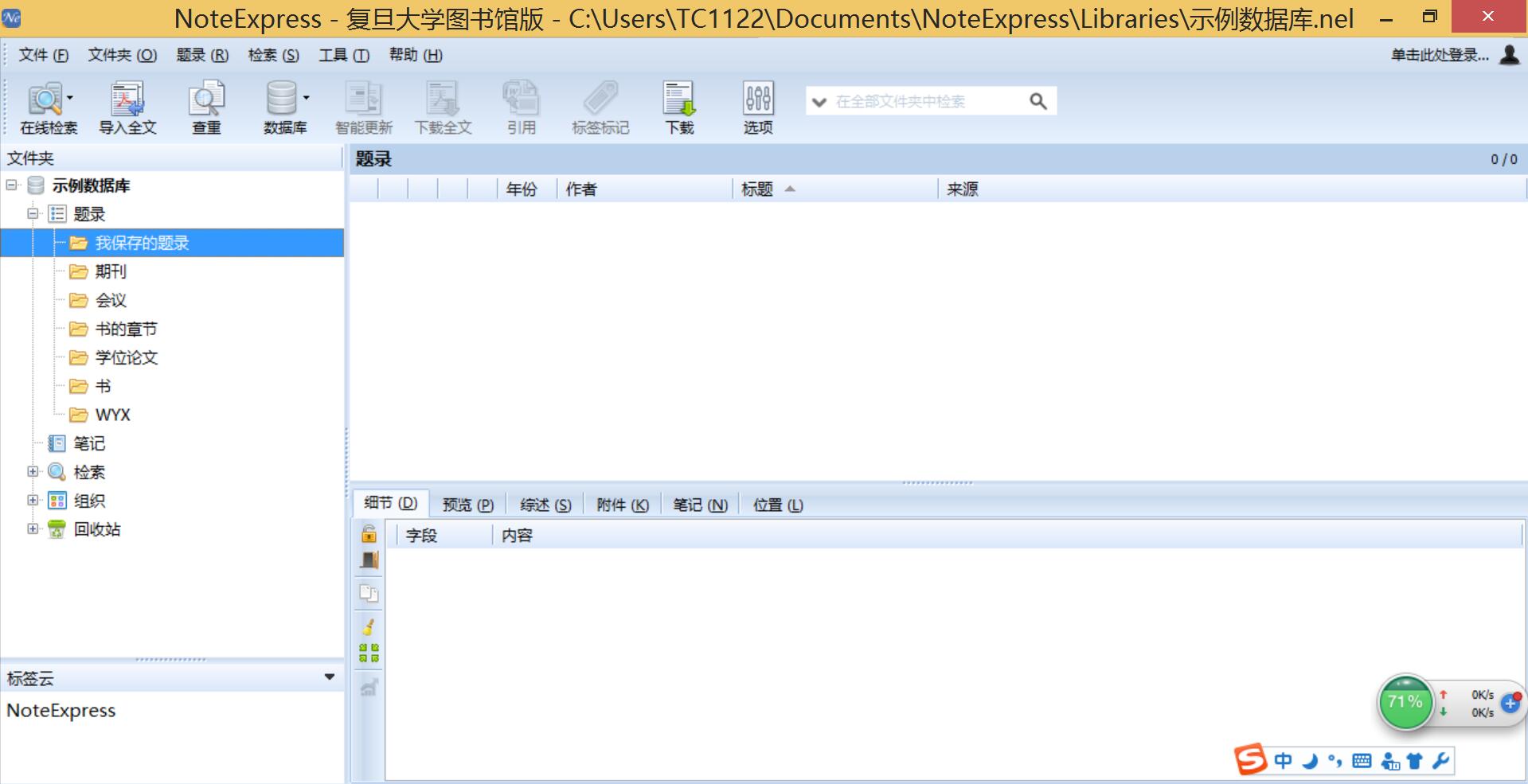Open the 帮助 (H) menu
The width and height of the screenshot is (1528, 784).
416,55
